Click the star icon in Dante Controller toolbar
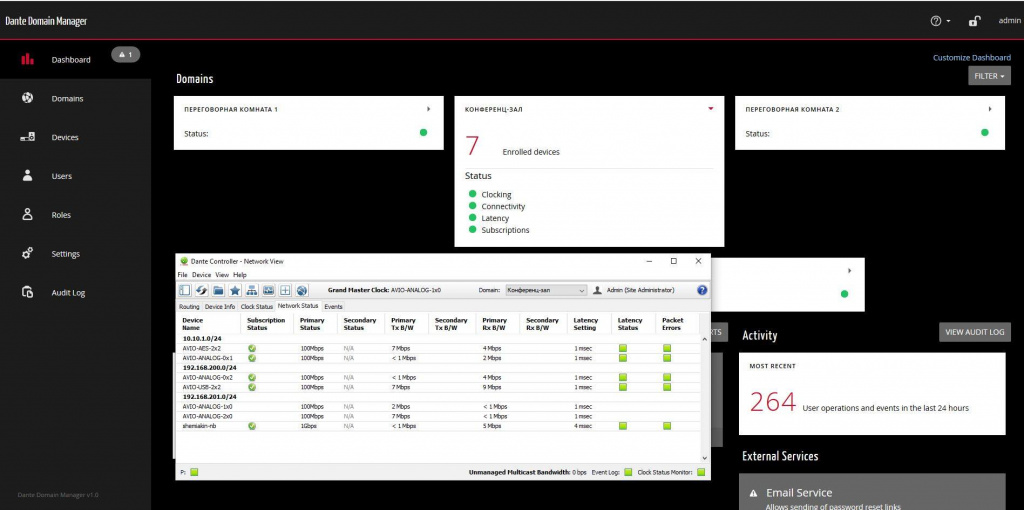Viewport: 1024px width, 510px height. (235, 290)
